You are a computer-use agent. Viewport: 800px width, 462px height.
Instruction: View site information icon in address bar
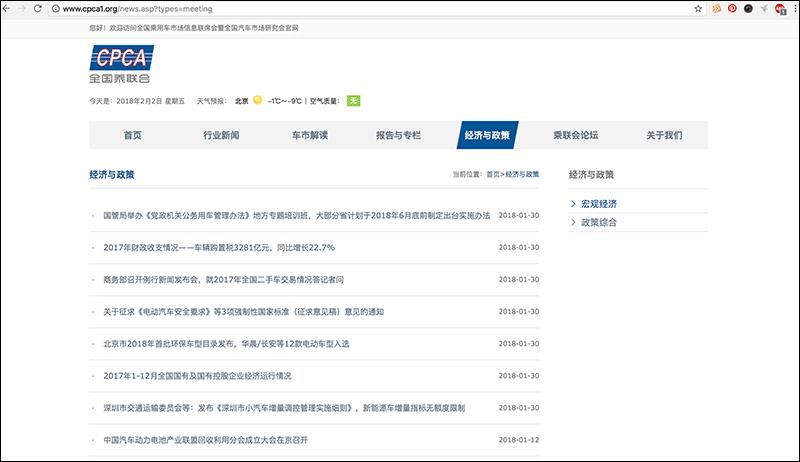(56, 9)
